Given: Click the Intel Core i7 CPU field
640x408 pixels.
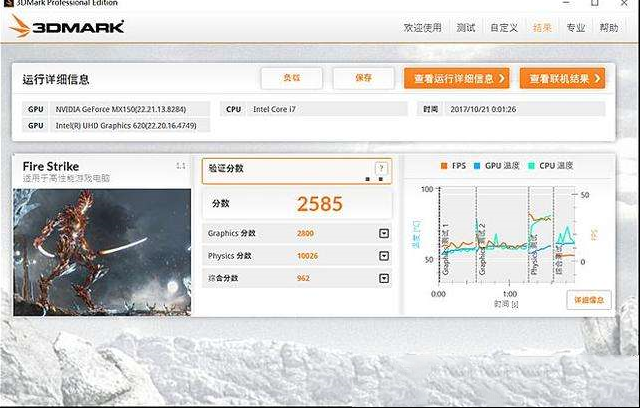Looking at the screenshot, I should (327, 109).
